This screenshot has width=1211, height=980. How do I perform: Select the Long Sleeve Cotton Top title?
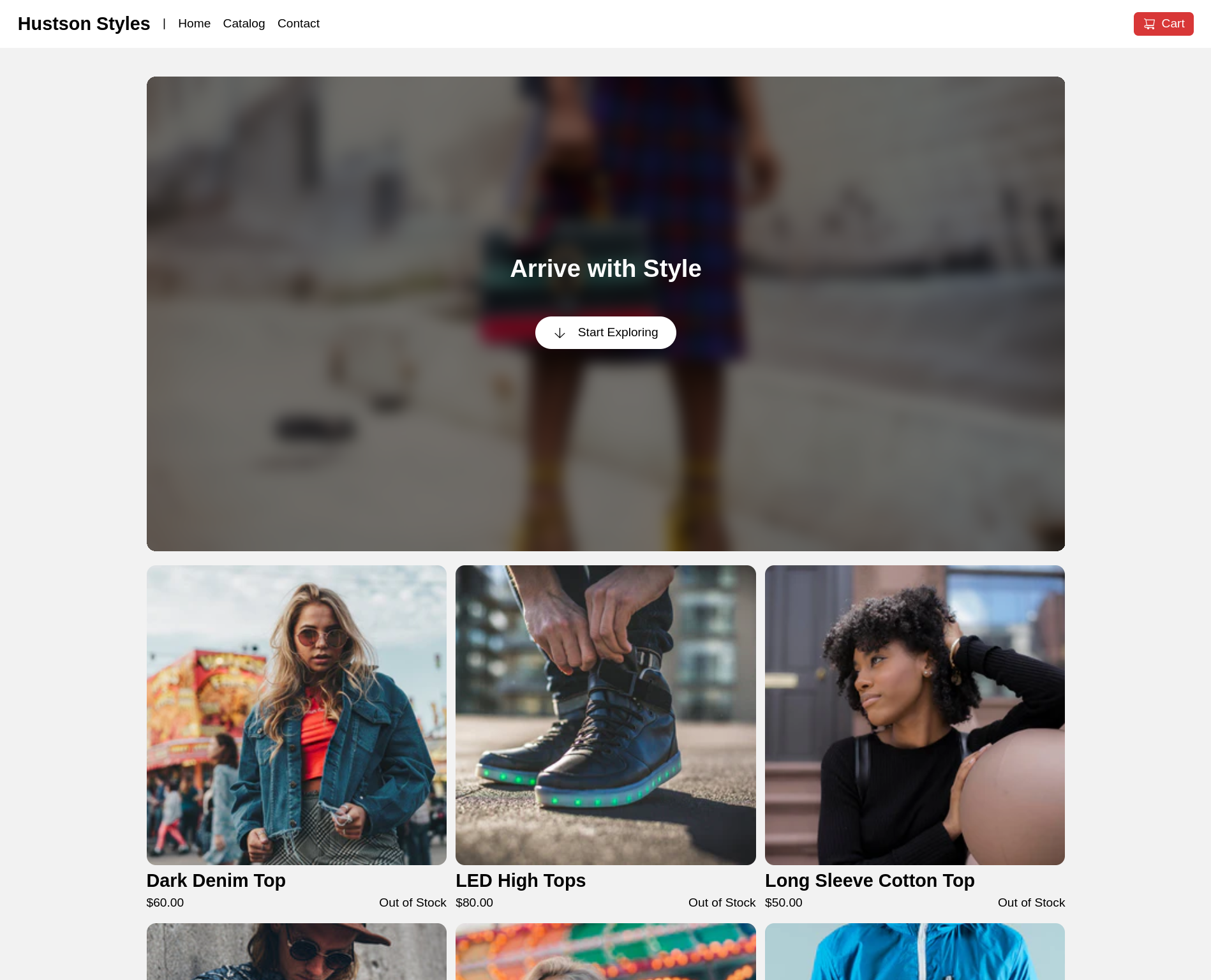tap(870, 880)
